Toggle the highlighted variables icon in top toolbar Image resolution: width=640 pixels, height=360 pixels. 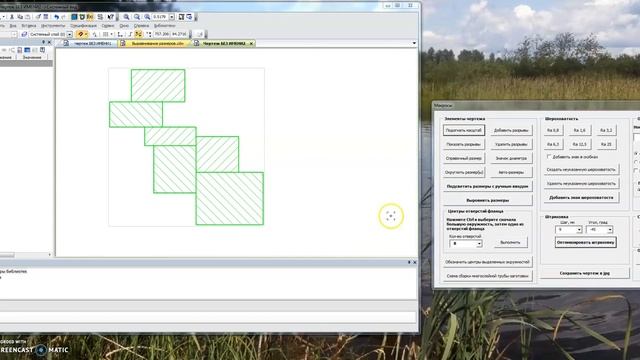[89, 17]
